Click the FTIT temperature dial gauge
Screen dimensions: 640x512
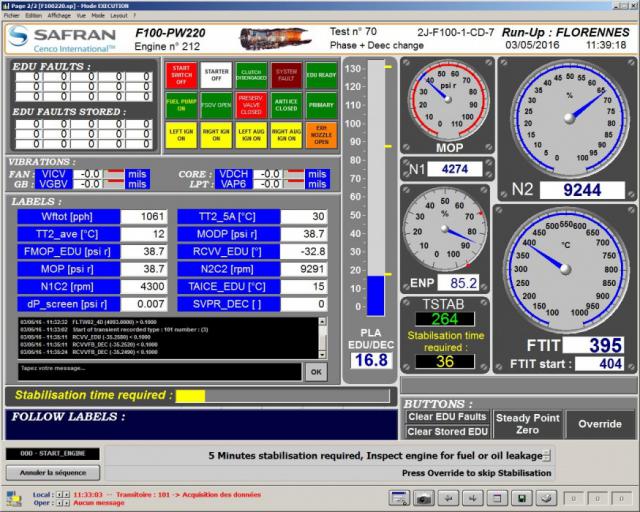tap(565, 269)
